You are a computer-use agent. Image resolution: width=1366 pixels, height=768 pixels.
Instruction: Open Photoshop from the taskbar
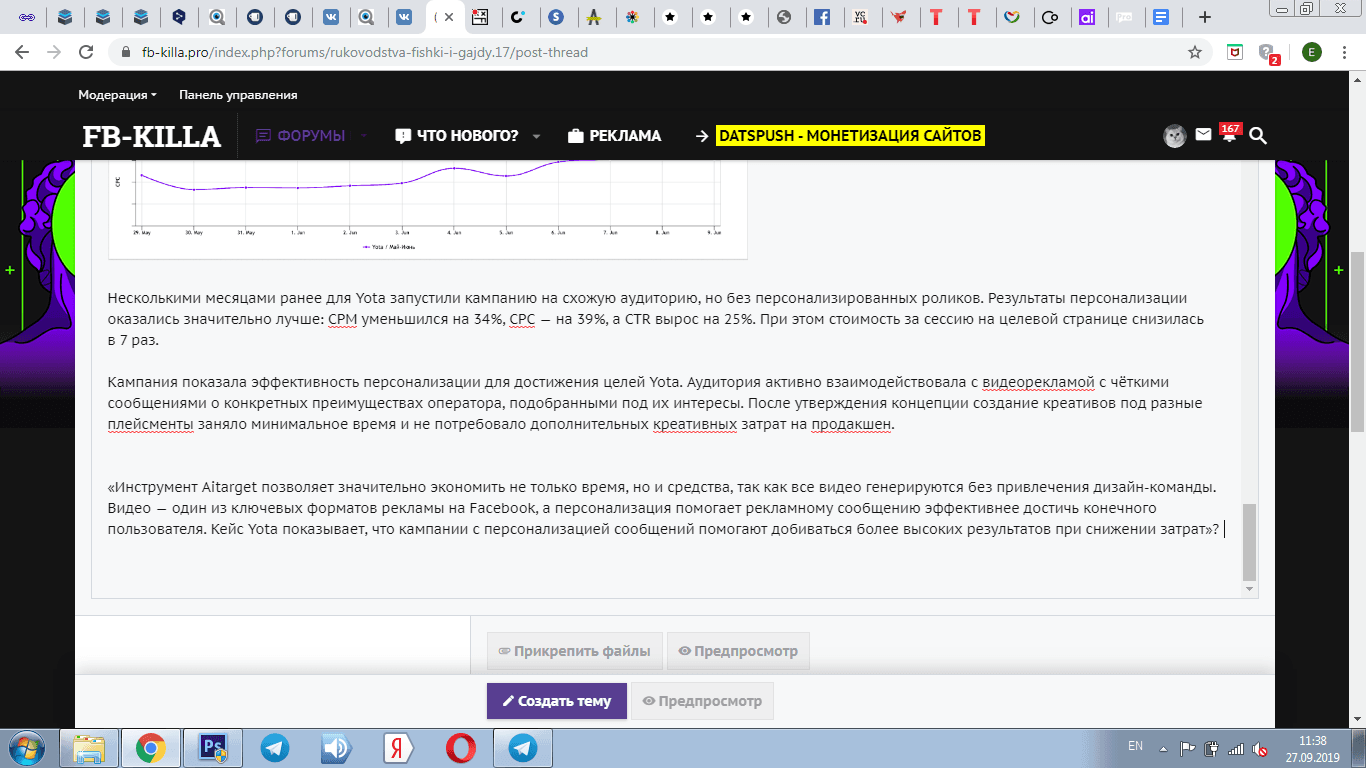coord(213,748)
